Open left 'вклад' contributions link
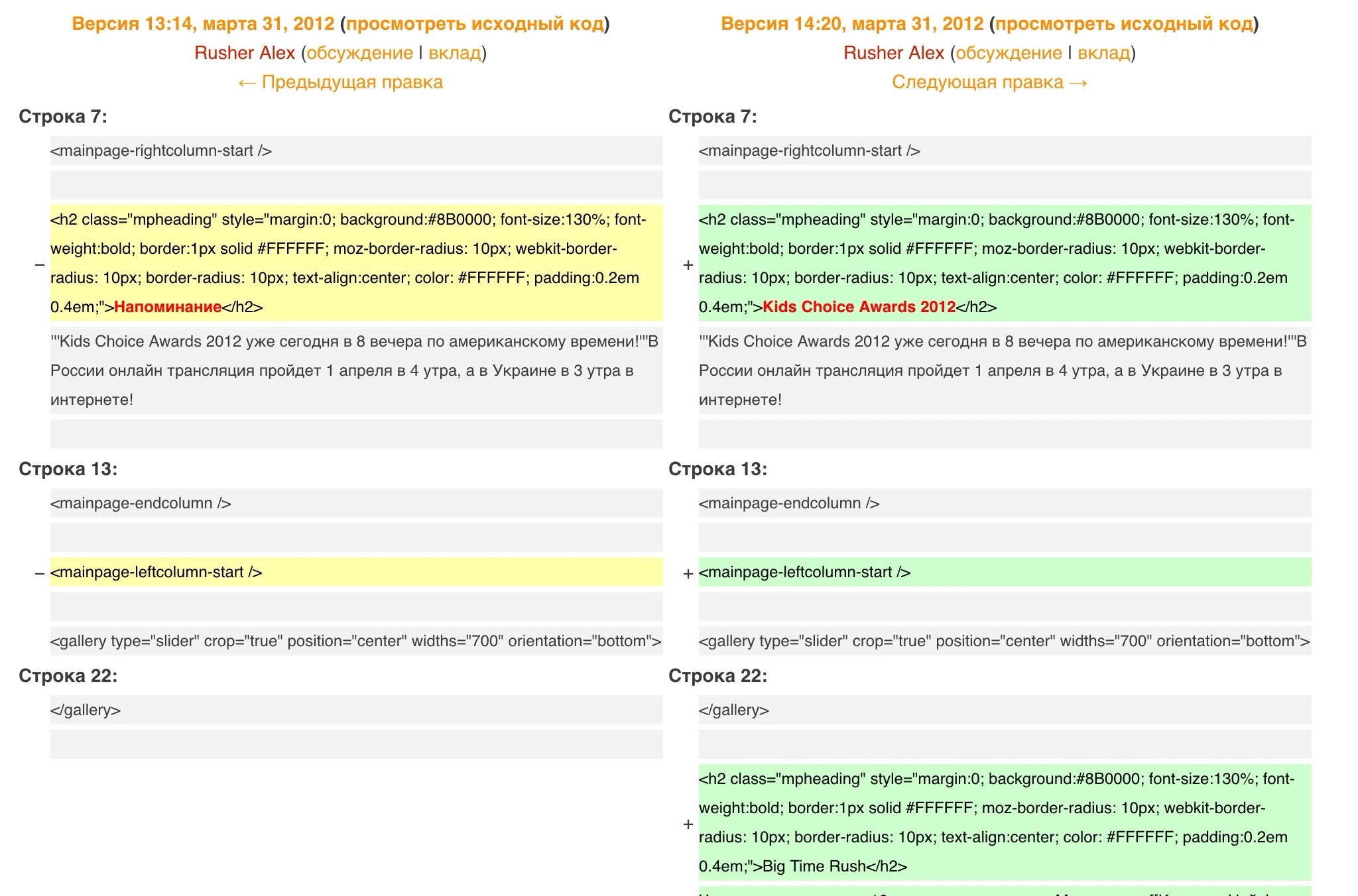1358x896 pixels. click(455, 53)
